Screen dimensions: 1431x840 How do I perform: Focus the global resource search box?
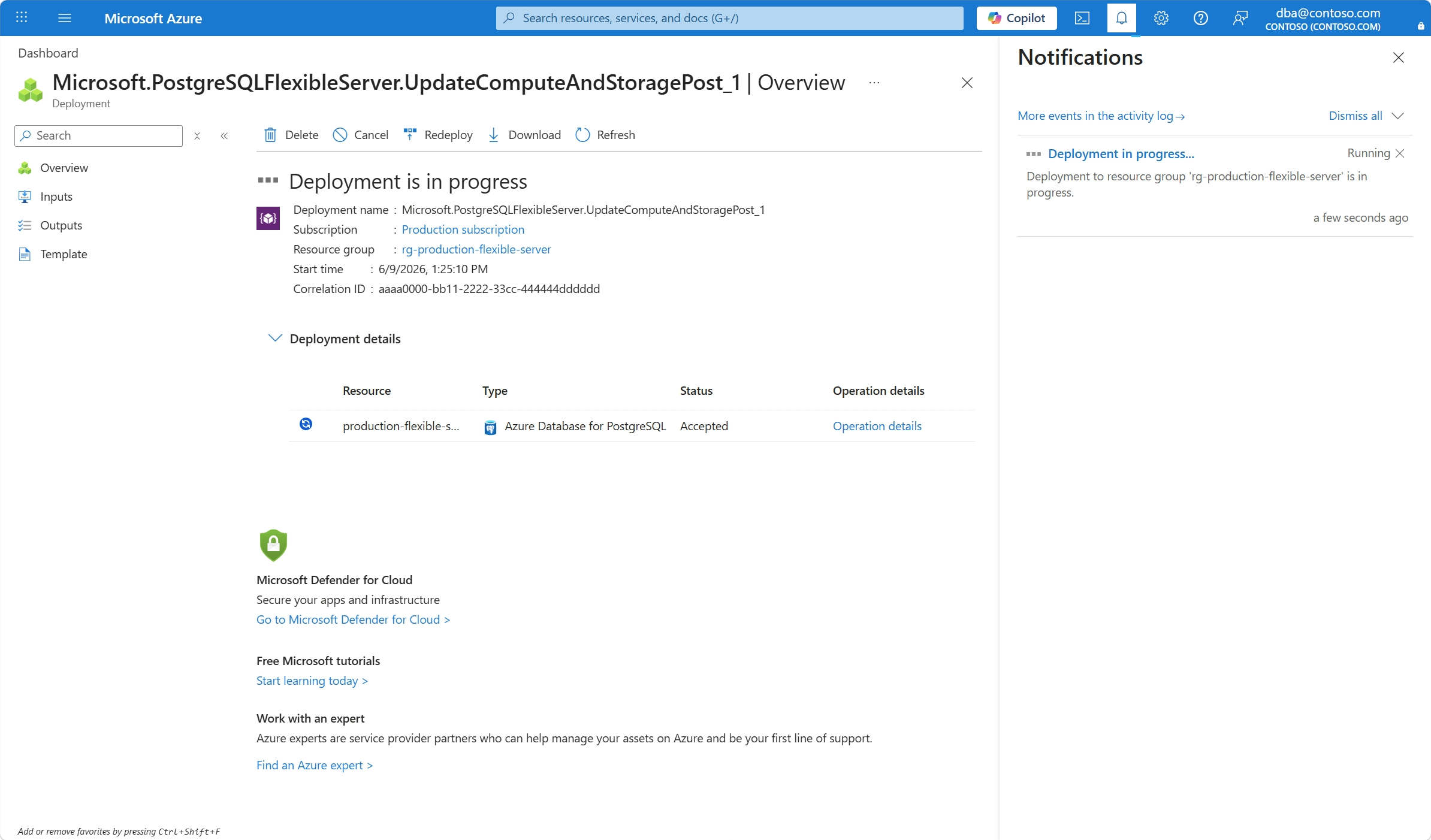click(729, 18)
